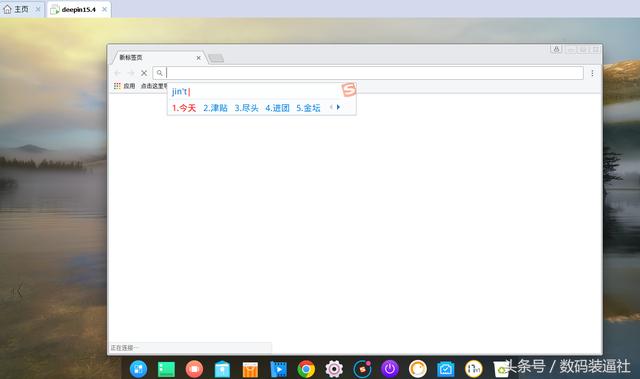
Task: Click the orange ring dock icon
Action: pos(418,369)
